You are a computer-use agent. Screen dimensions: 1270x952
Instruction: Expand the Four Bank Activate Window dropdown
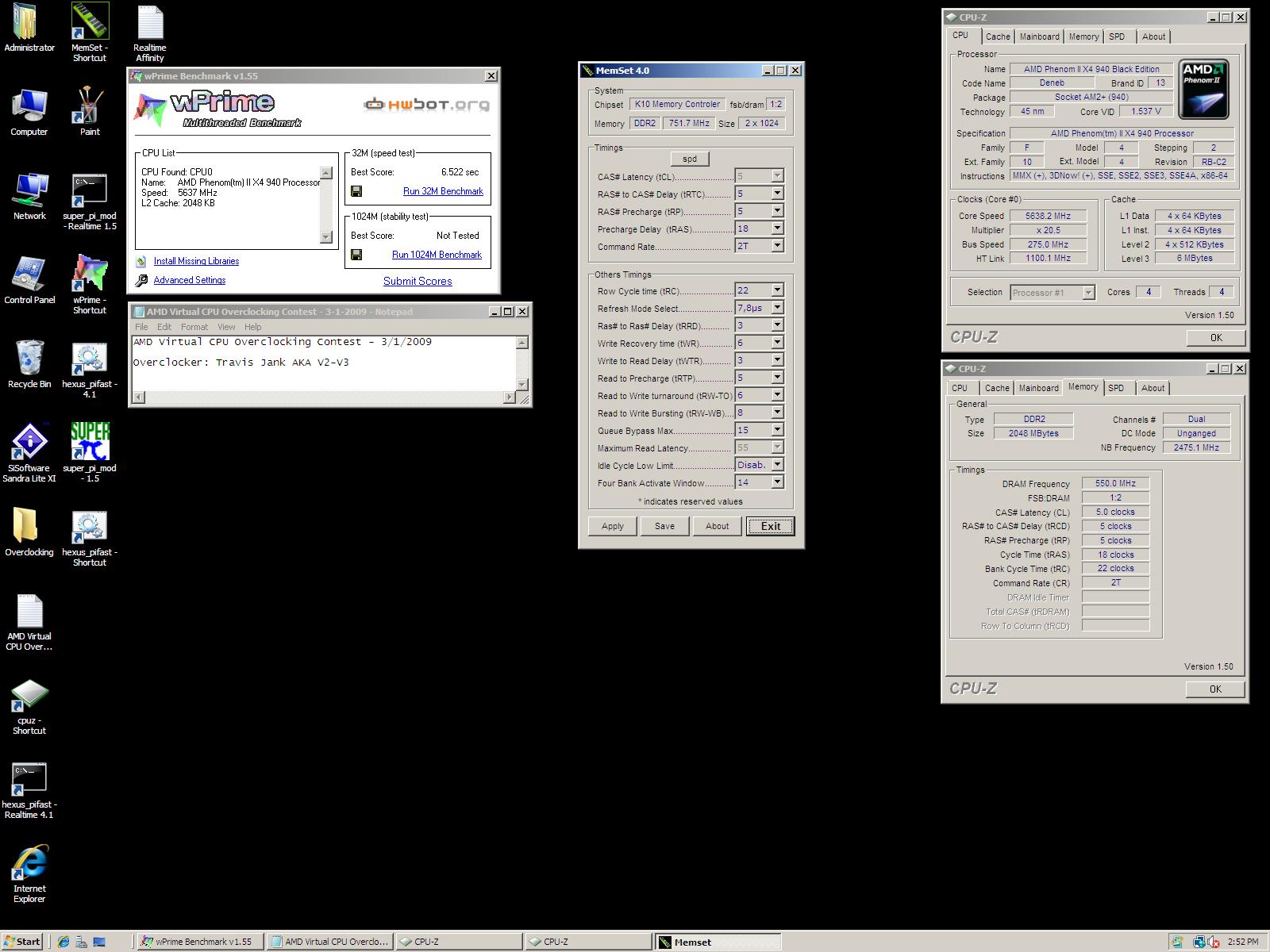777,482
